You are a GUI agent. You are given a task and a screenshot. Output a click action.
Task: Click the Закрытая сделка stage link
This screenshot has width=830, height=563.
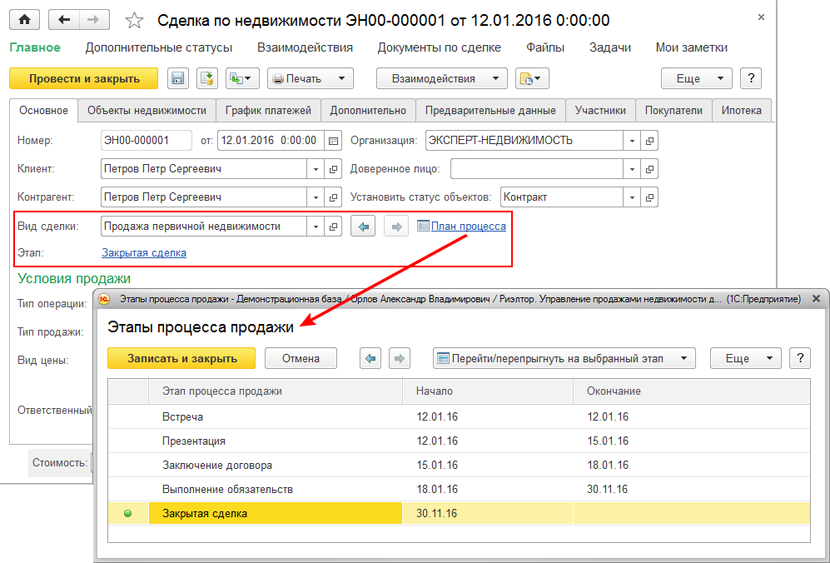(x=144, y=252)
